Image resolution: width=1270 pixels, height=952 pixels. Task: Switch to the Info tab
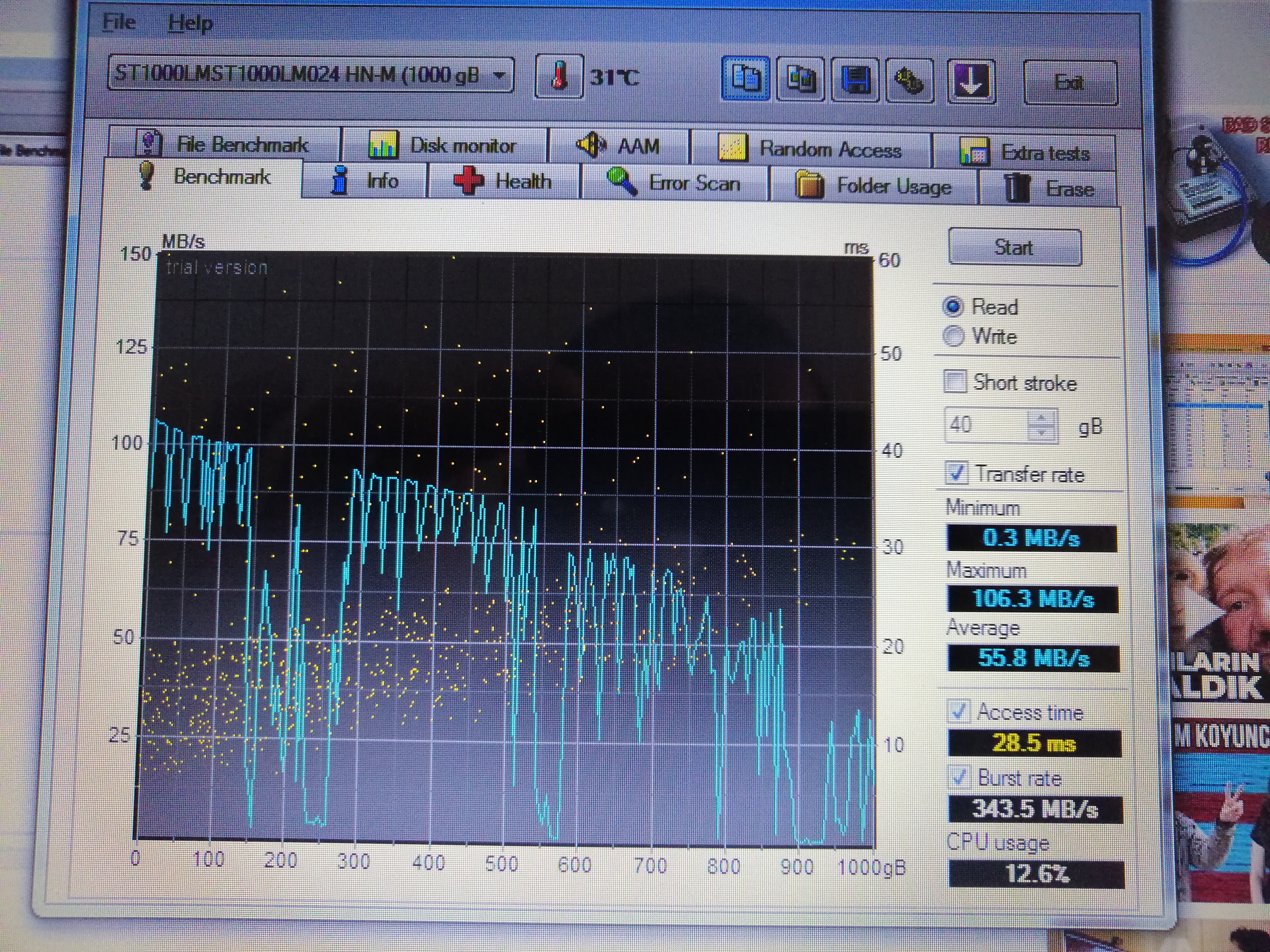coord(365,181)
